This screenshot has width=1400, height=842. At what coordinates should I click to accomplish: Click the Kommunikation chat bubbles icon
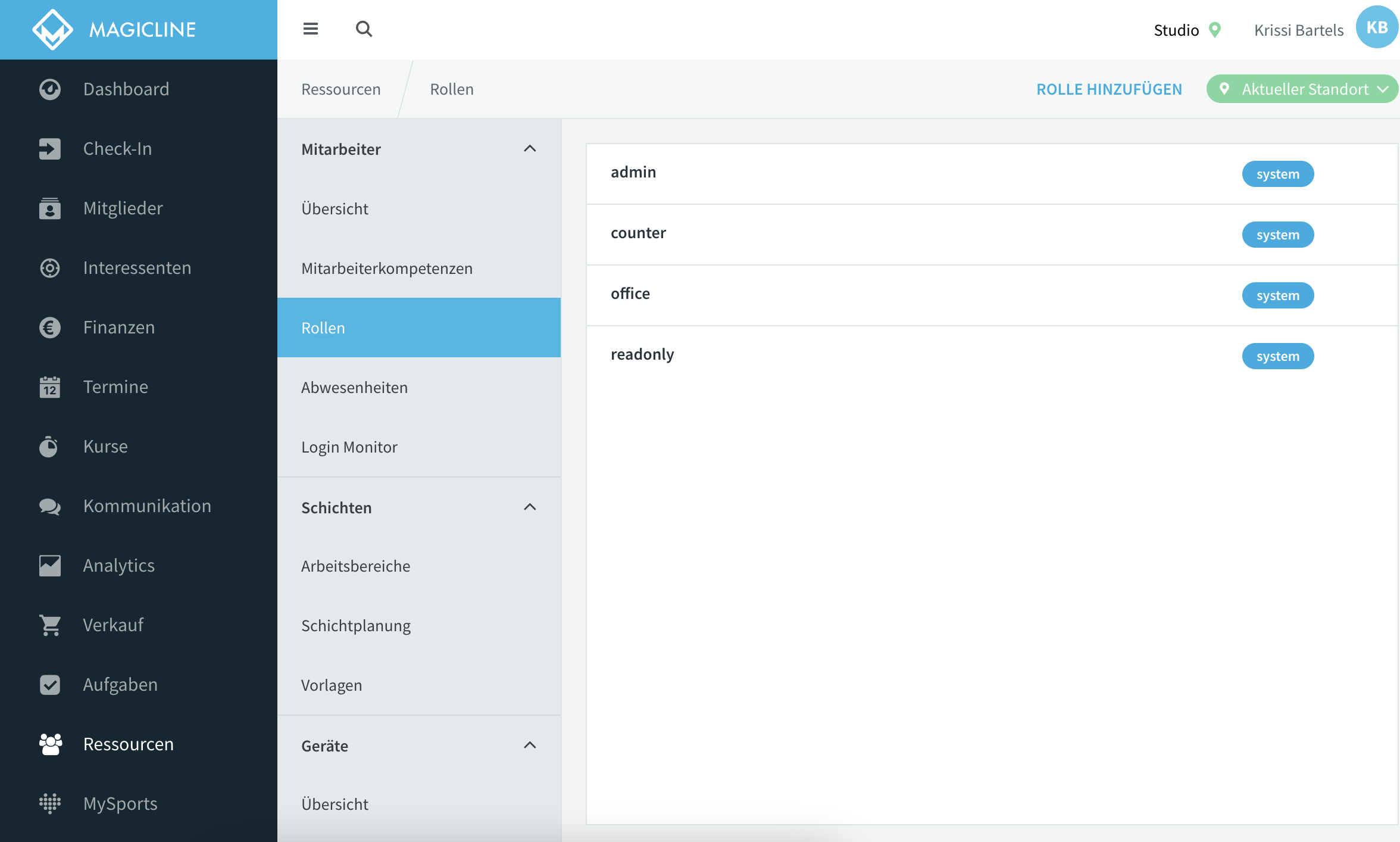(x=50, y=506)
